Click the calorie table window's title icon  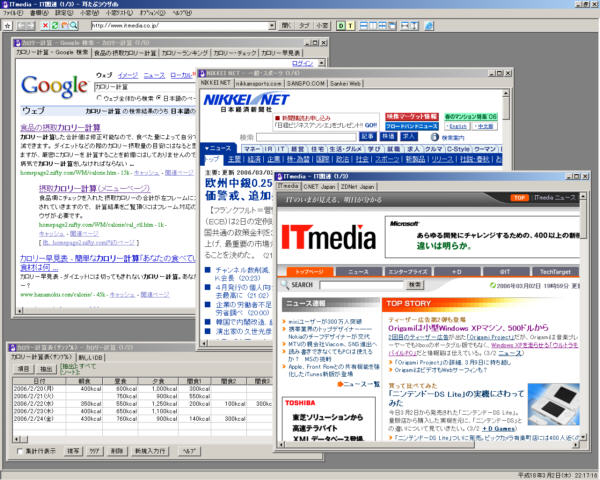point(12,348)
